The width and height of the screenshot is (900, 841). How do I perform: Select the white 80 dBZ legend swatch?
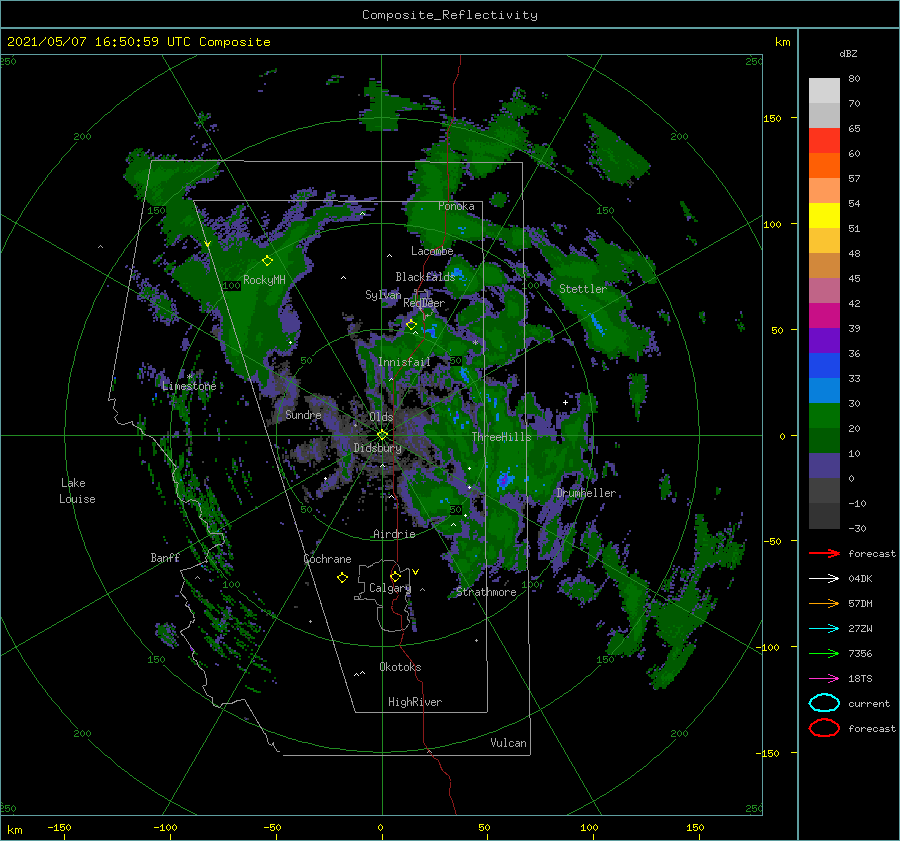[x=824, y=90]
